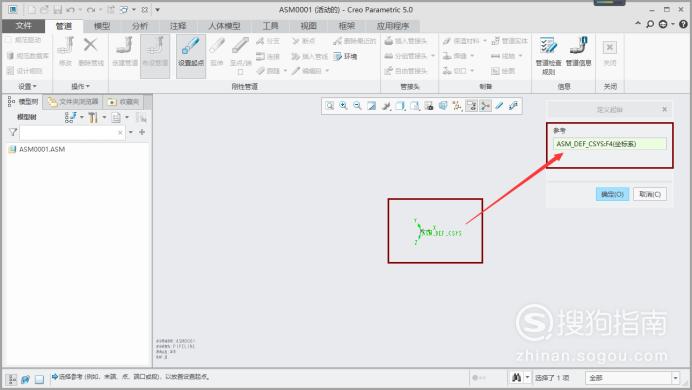Click ribbon search magnifier at top right
Viewport: 692px width, 390px height.
[x=650, y=24]
